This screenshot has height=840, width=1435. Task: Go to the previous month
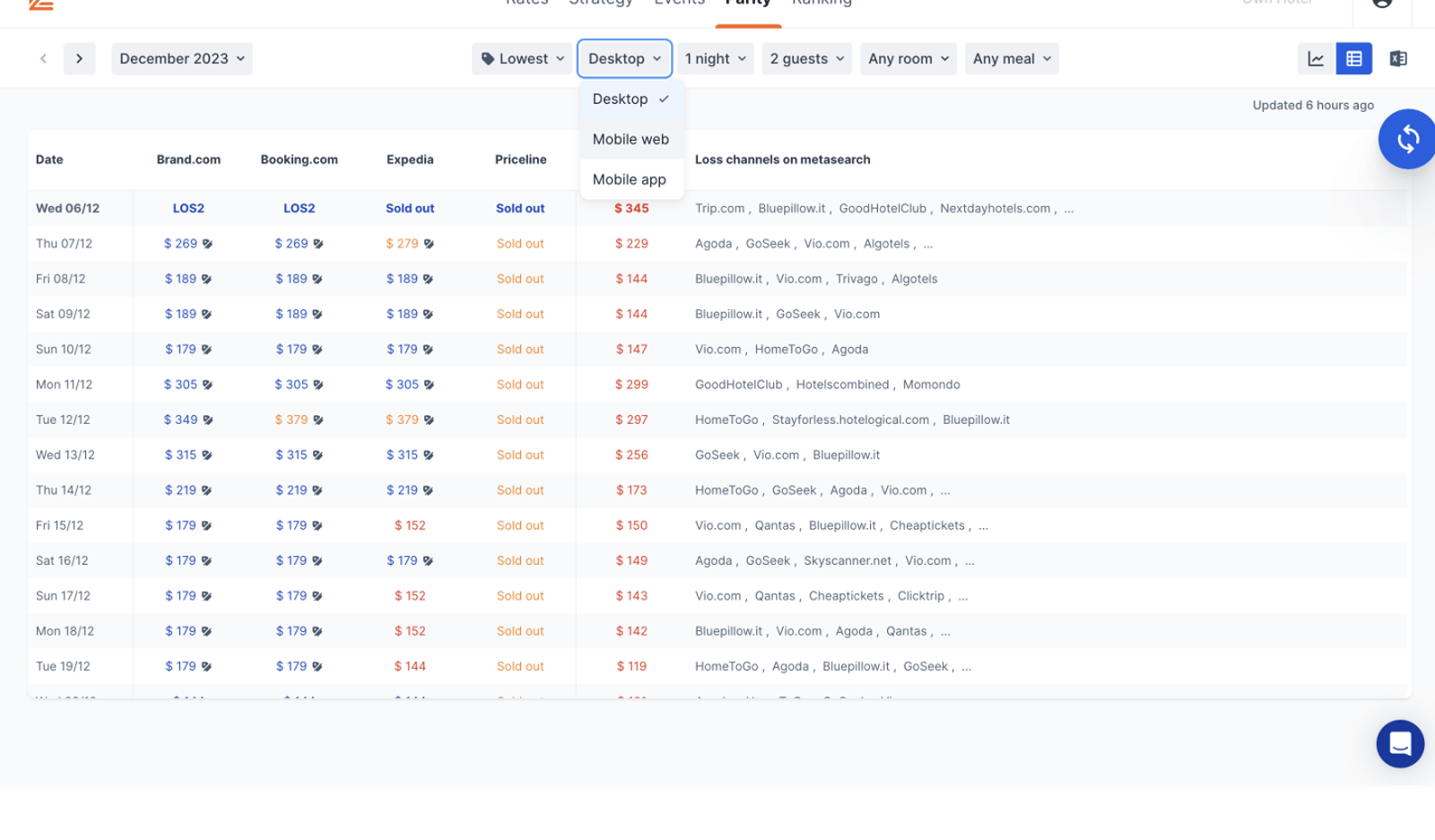pyautogui.click(x=43, y=59)
